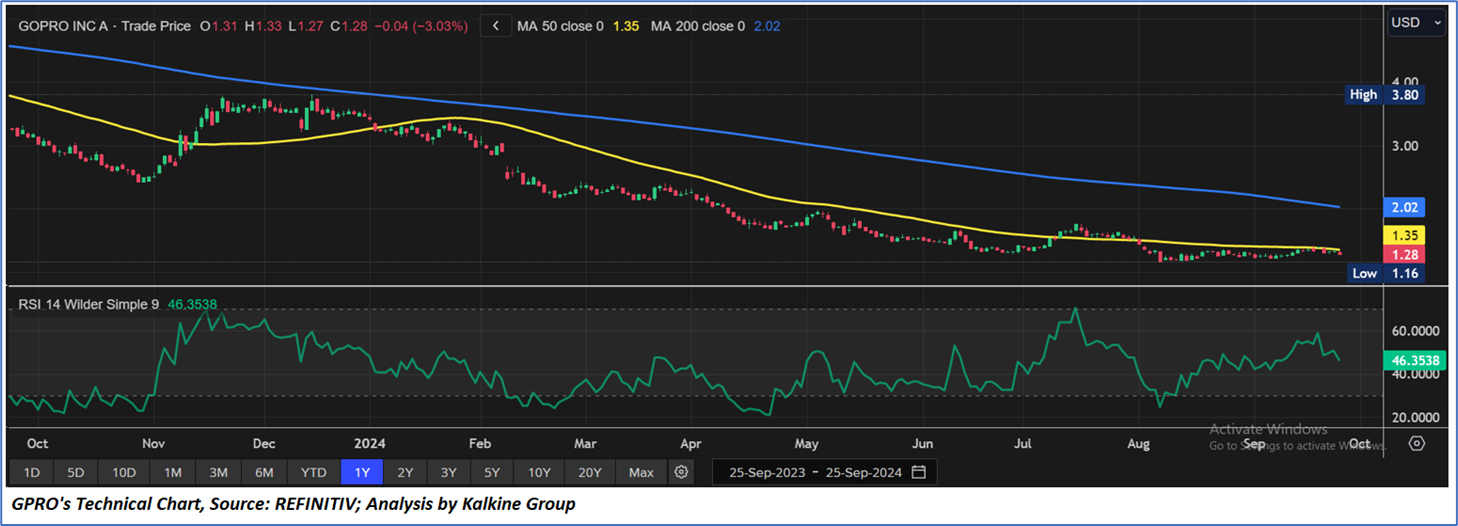
Task: Click the calendar icon in date range
Action: [x=918, y=472]
